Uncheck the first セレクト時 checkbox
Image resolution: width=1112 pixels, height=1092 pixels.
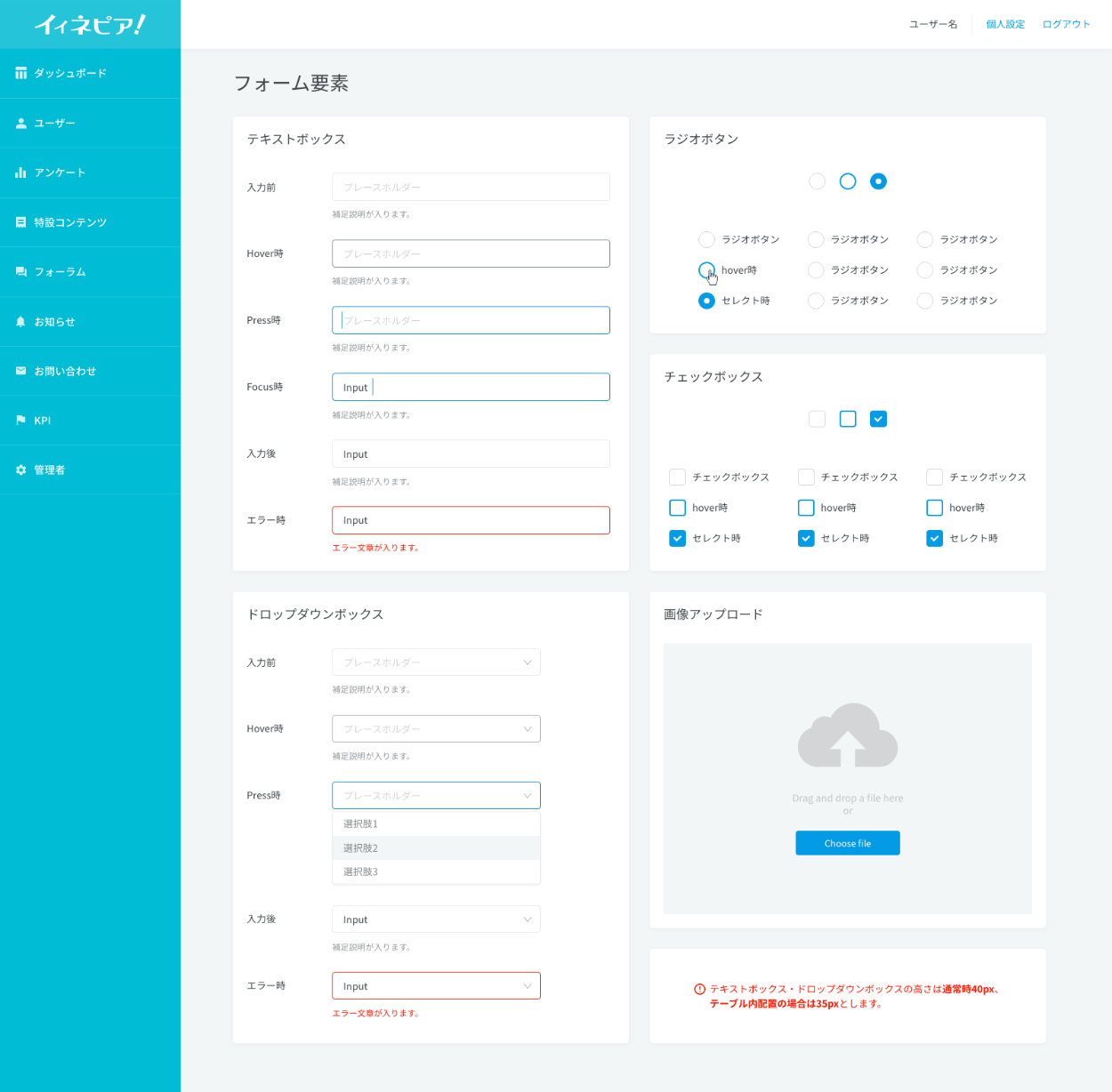[678, 538]
